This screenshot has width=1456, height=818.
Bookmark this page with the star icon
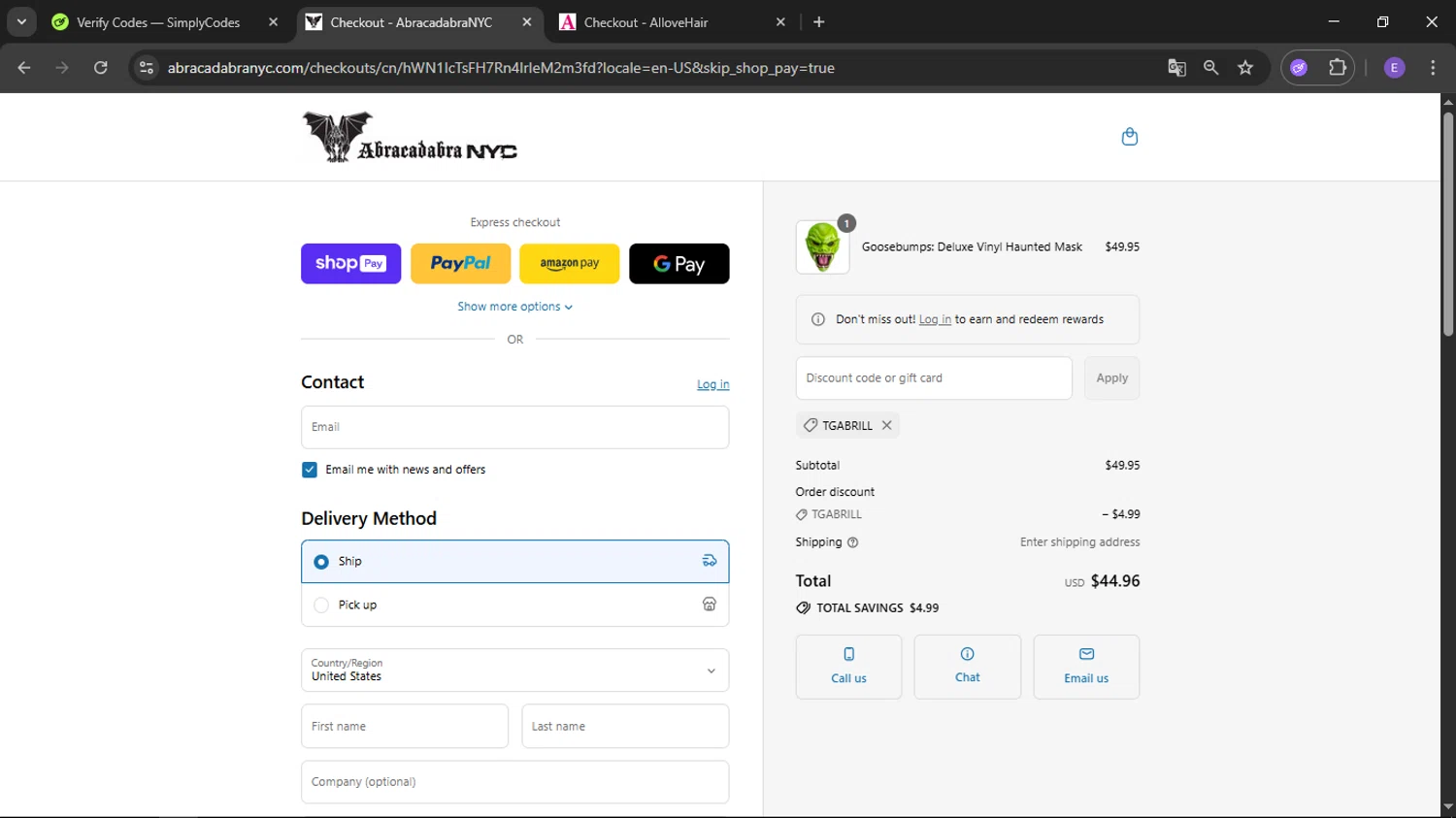[x=1245, y=68]
